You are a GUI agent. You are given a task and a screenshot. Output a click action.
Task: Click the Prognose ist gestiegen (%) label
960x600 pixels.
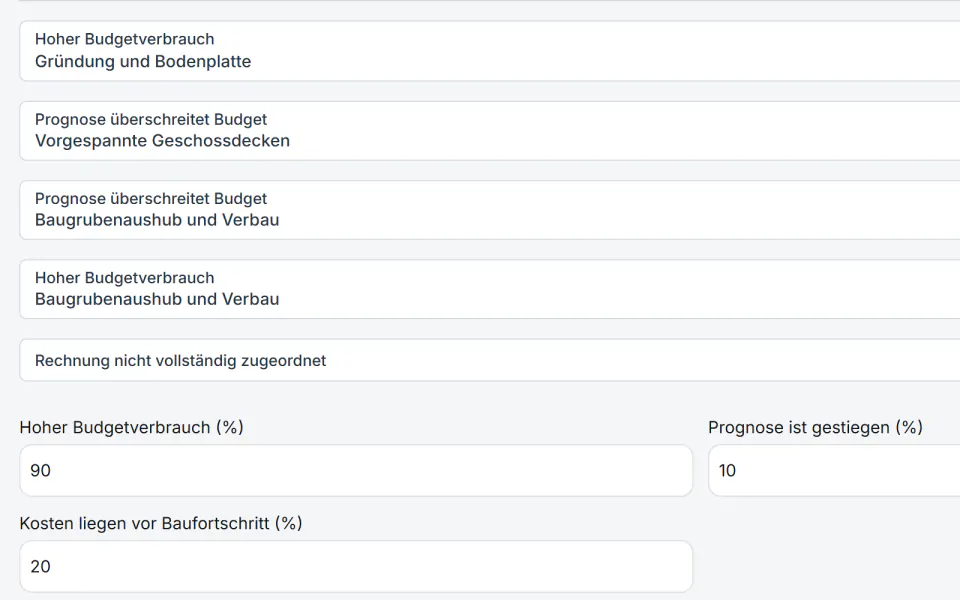click(816, 427)
